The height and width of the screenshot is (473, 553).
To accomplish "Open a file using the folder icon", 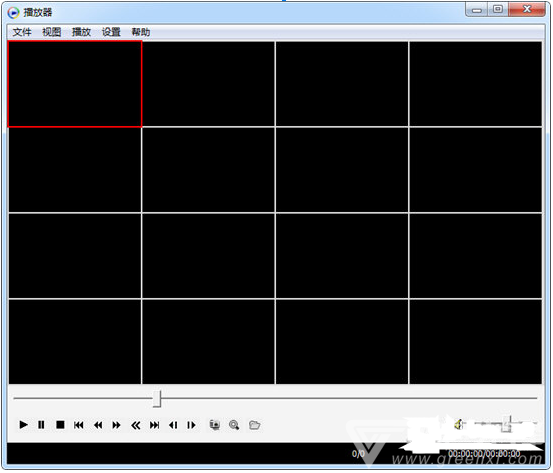I will click(254, 425).
